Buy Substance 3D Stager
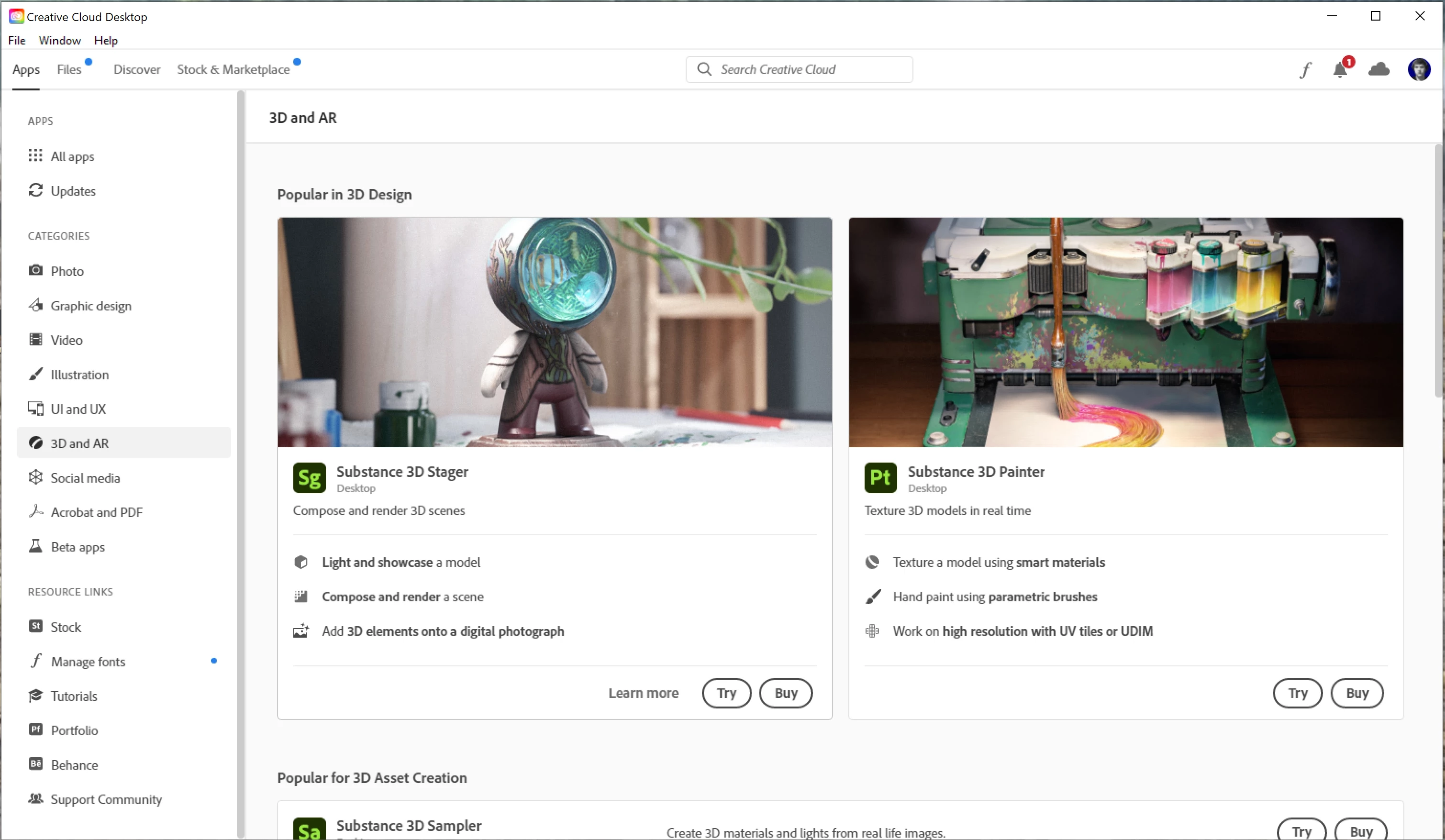1445x840 pixels. (786, 693)
